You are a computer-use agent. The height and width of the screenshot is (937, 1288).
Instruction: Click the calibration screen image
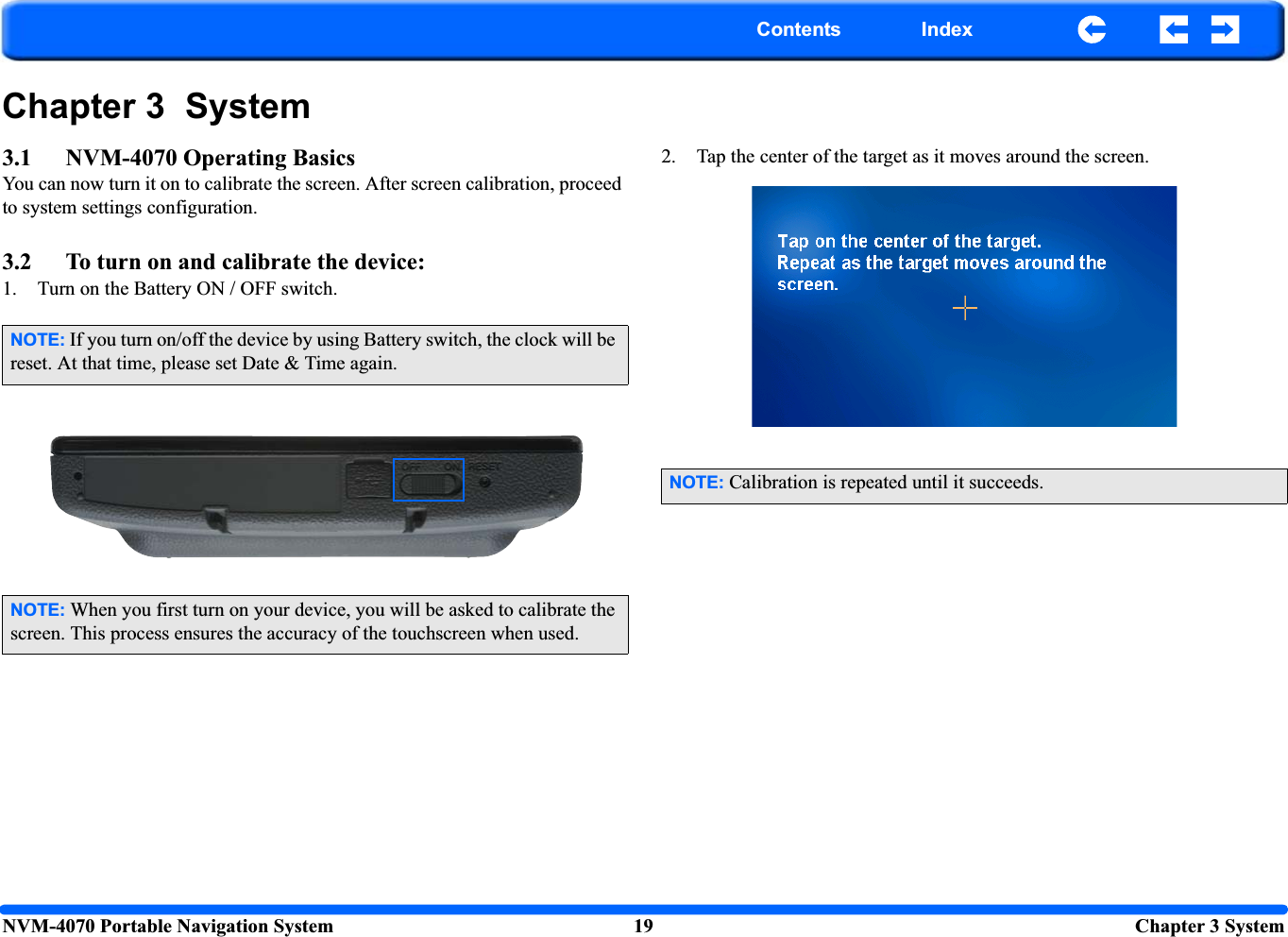point(964,306)
